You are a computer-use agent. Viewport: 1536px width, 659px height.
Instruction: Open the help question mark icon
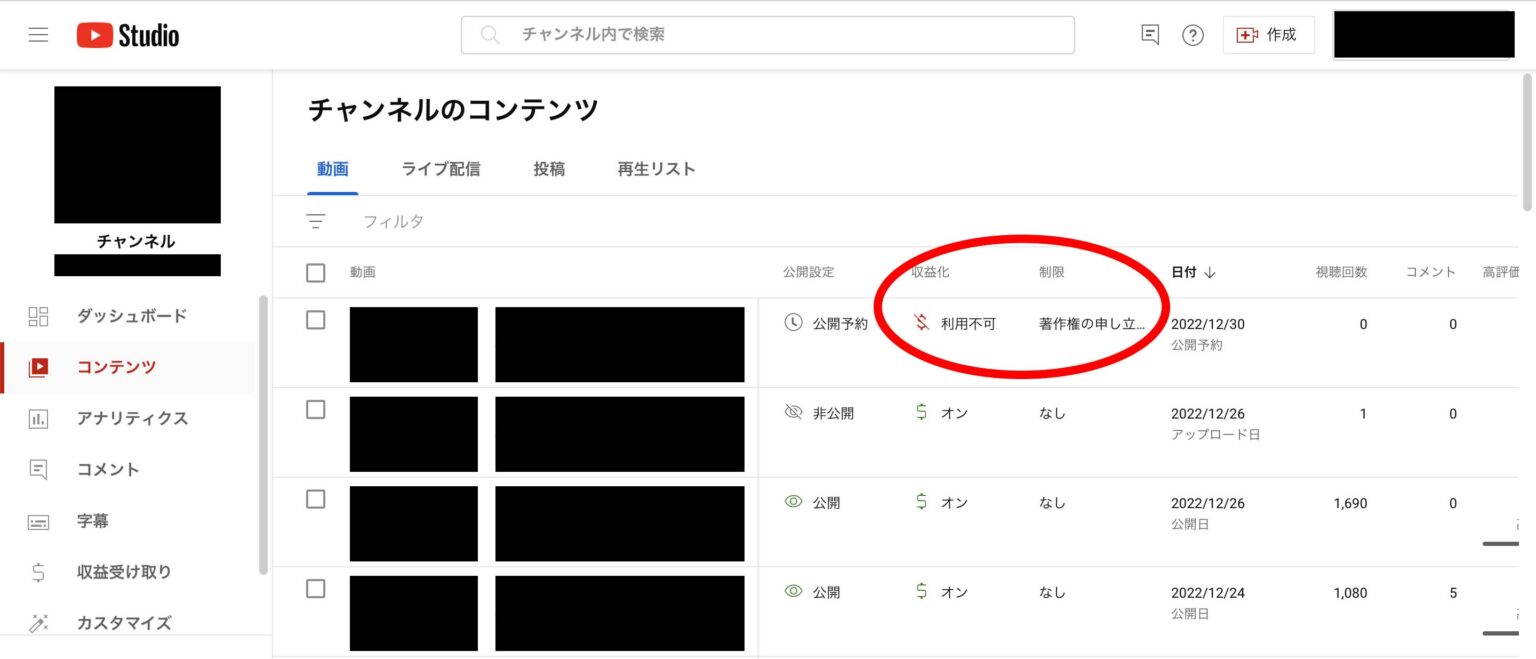pos(1192,35)
